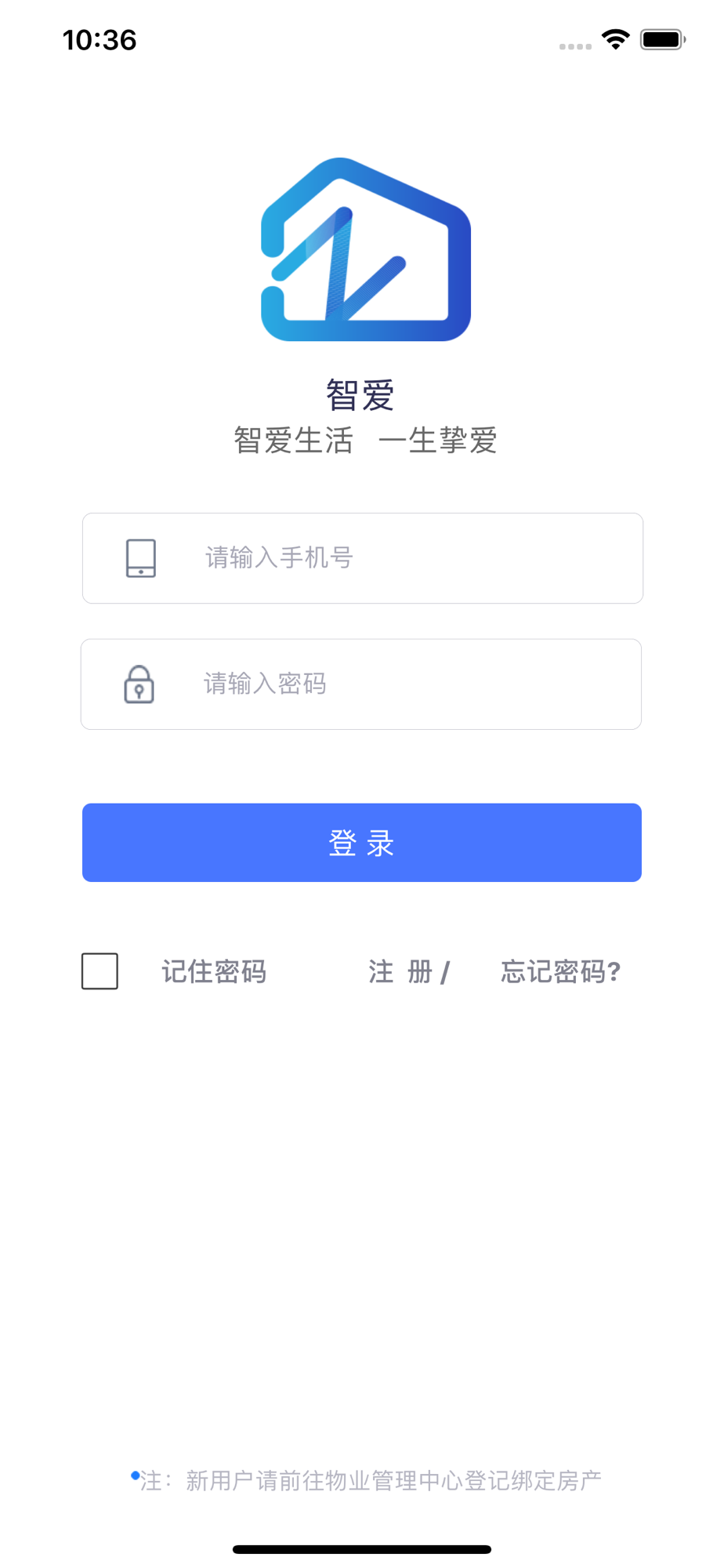Tap the cellular signal dots in the status bar
This screenshot has width=724, height=1568.
(x=575, y=46)
